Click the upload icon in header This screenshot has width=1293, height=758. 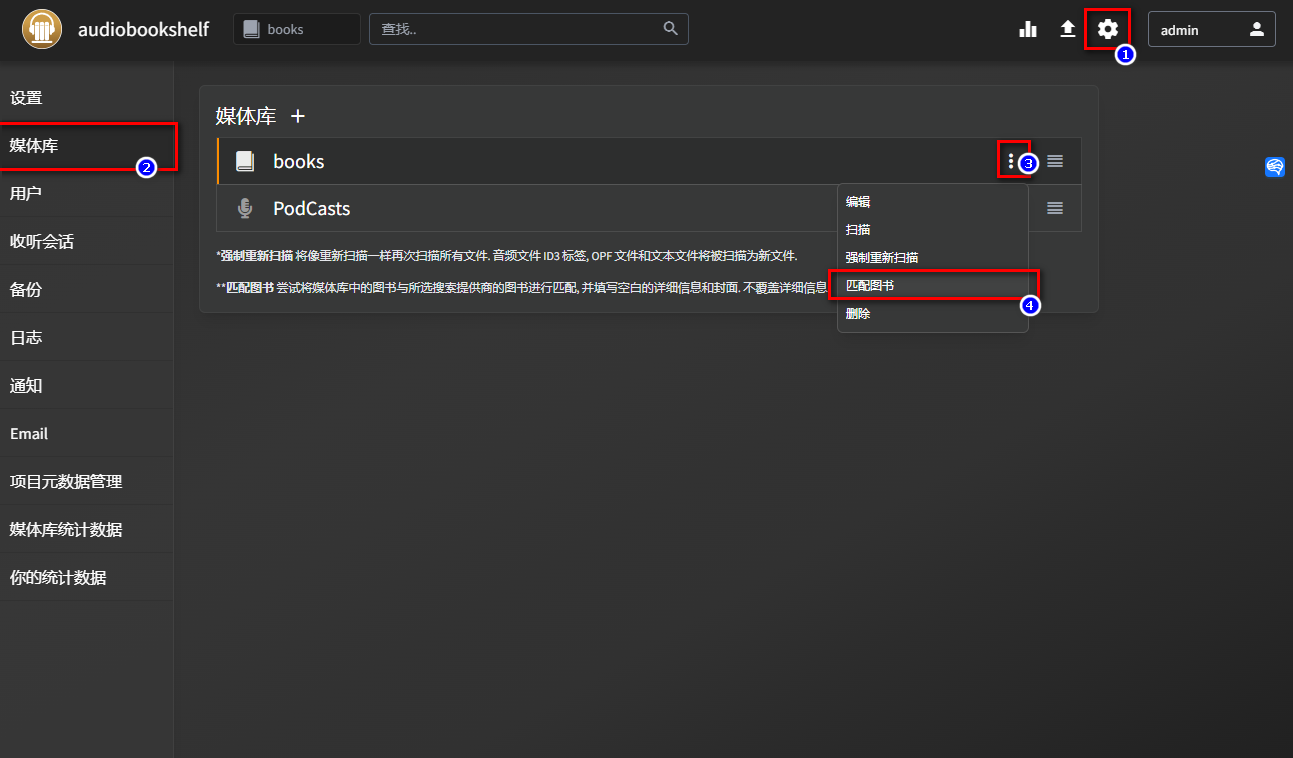tap(1067, 29)
